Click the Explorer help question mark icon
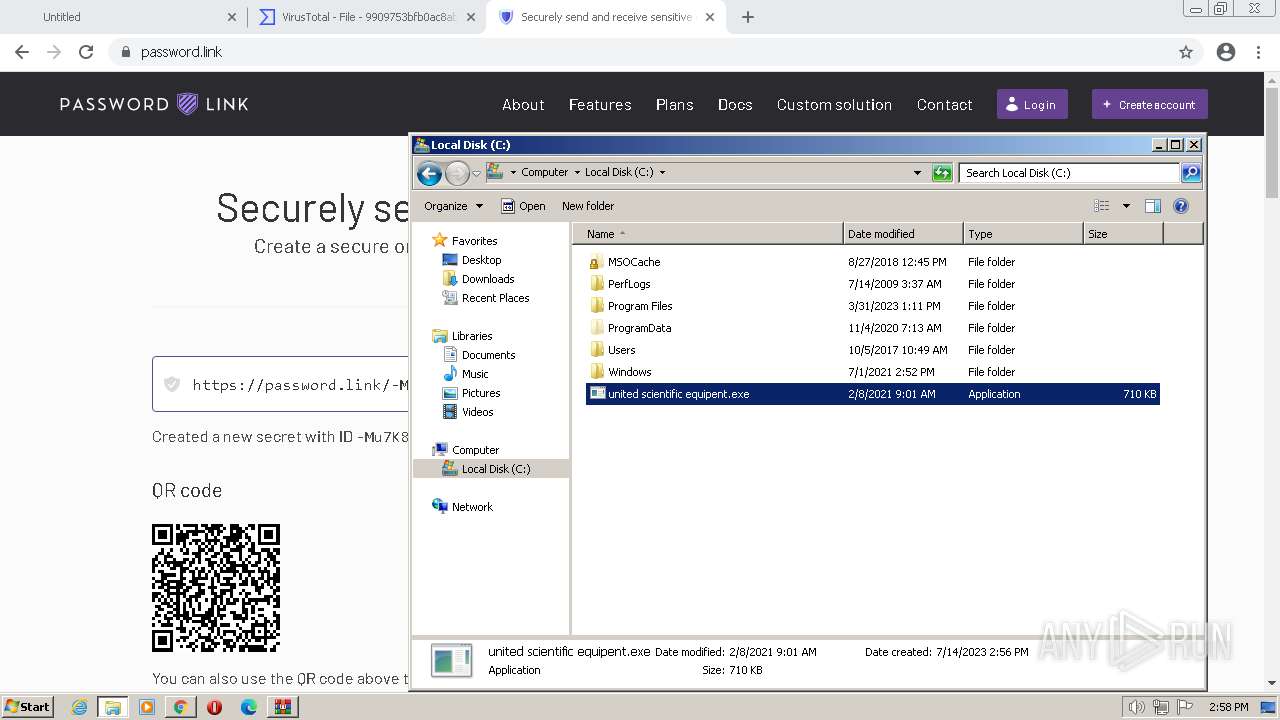 tap(1181, 206)
